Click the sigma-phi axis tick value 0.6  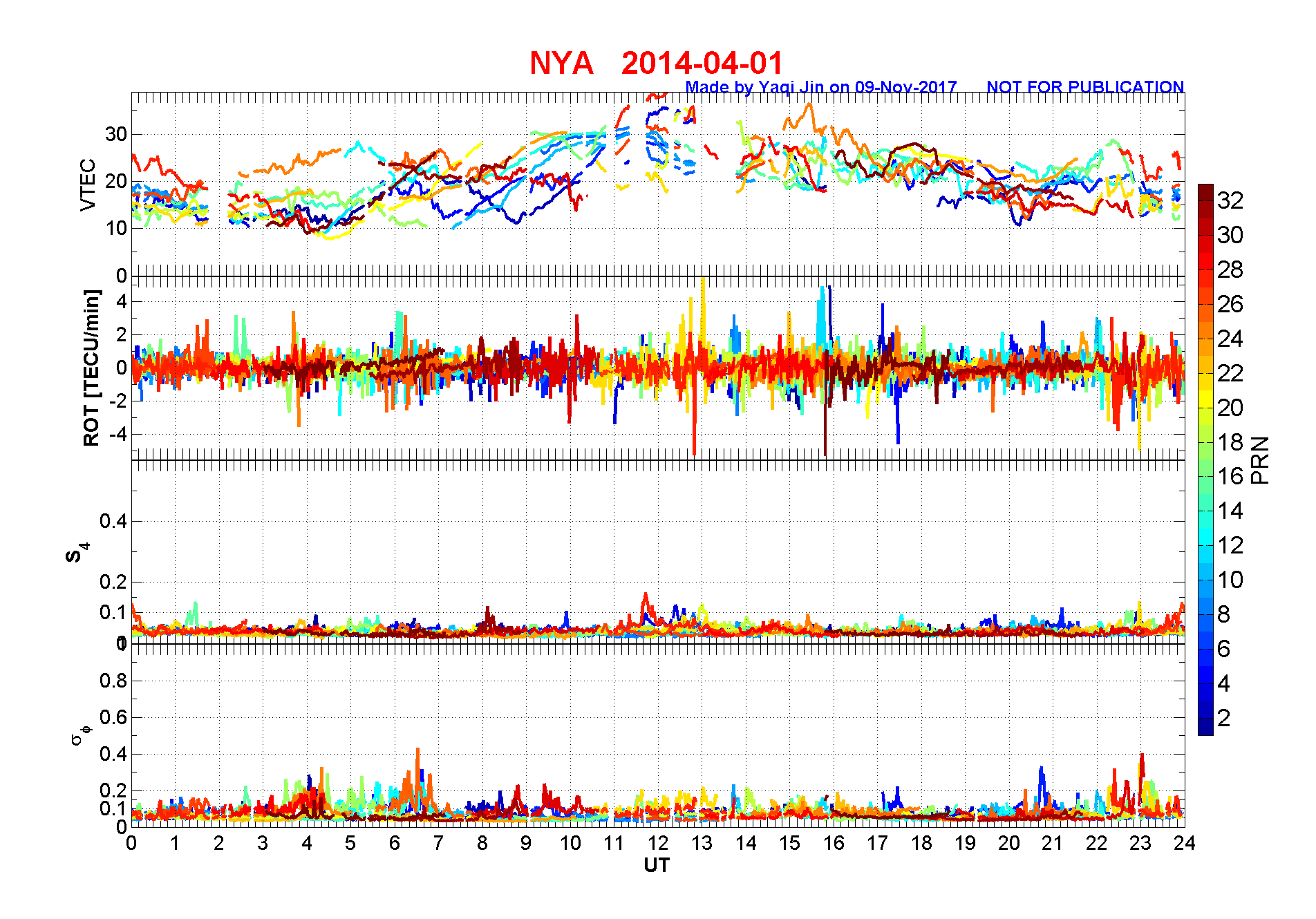(x=113, y=717)
